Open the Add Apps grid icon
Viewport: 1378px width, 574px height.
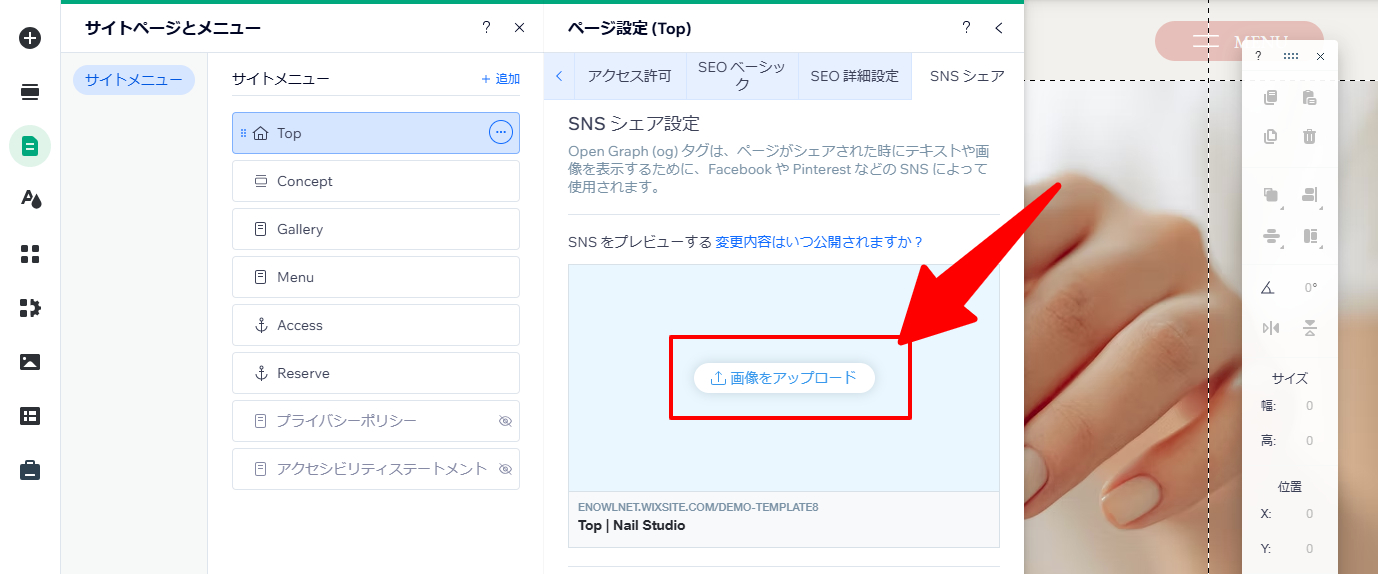tap(30, 254)
